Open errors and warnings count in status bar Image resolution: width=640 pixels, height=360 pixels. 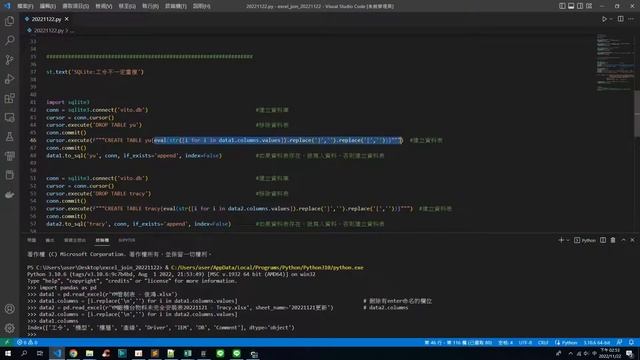(27, 342)
